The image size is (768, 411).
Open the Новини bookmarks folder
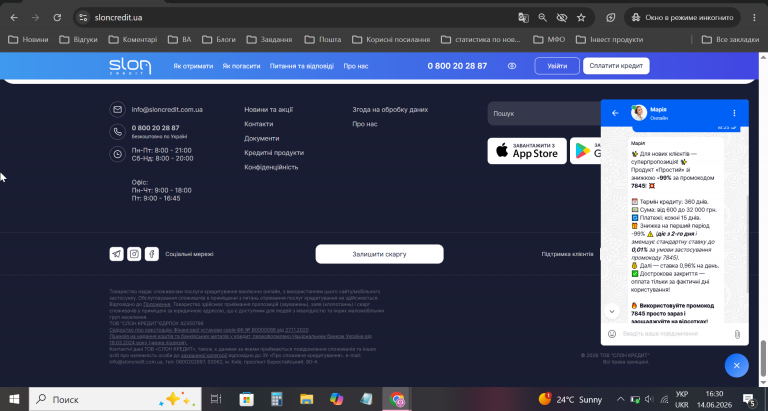28,40
